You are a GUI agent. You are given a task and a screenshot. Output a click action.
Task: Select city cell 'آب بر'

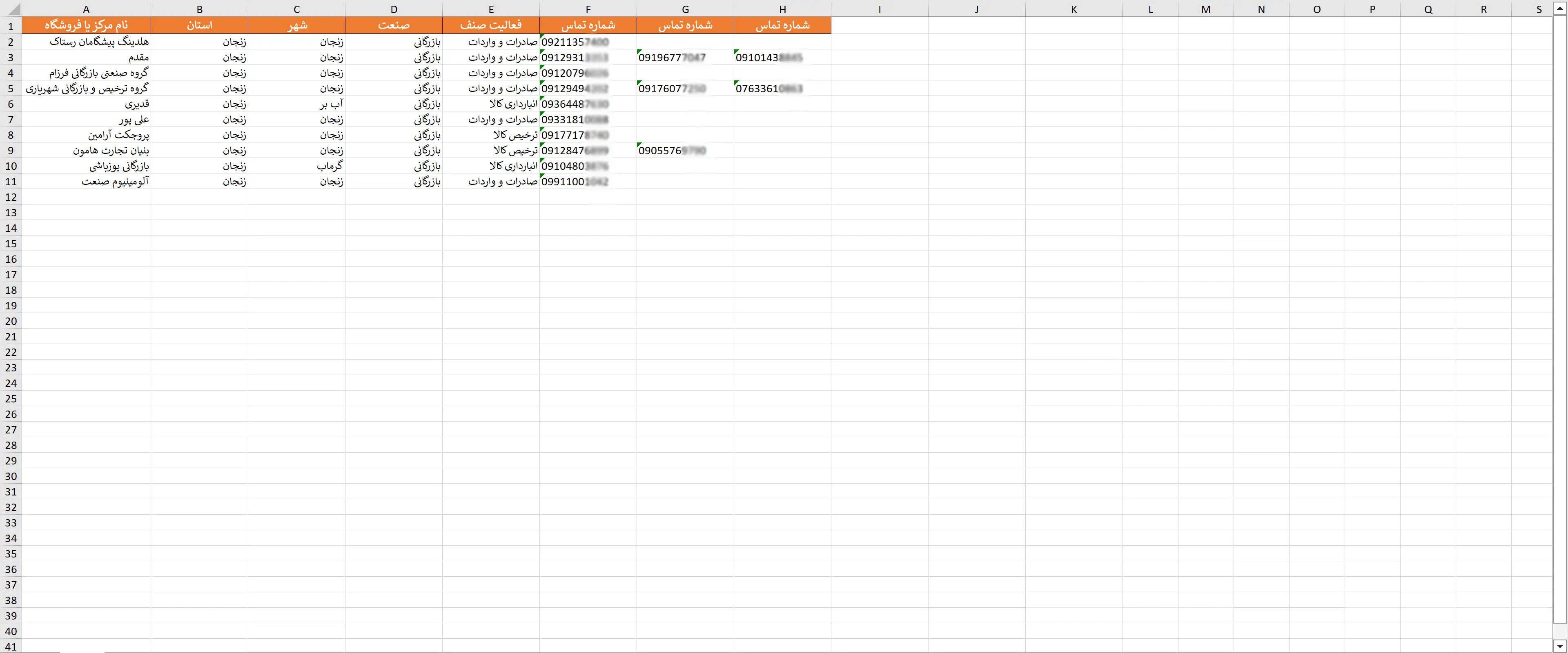296,103
